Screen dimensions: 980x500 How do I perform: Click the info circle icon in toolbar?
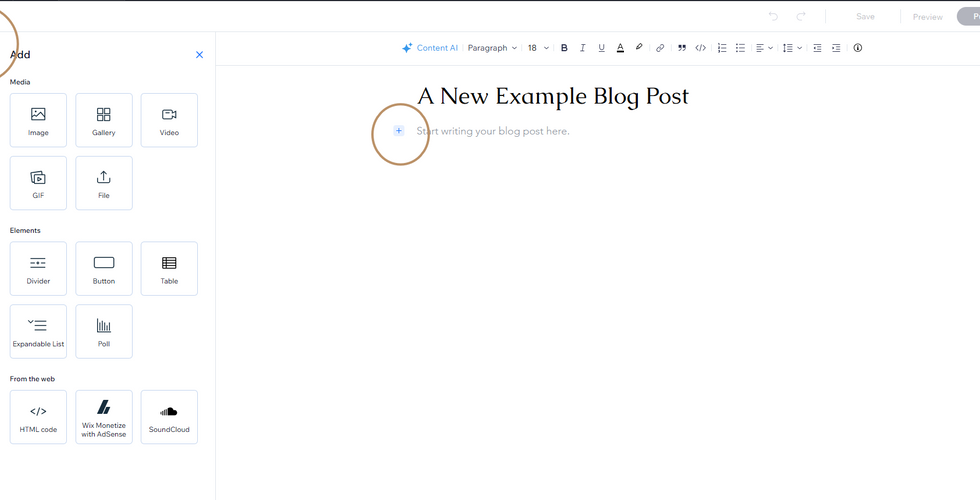[x=858, y=48]
